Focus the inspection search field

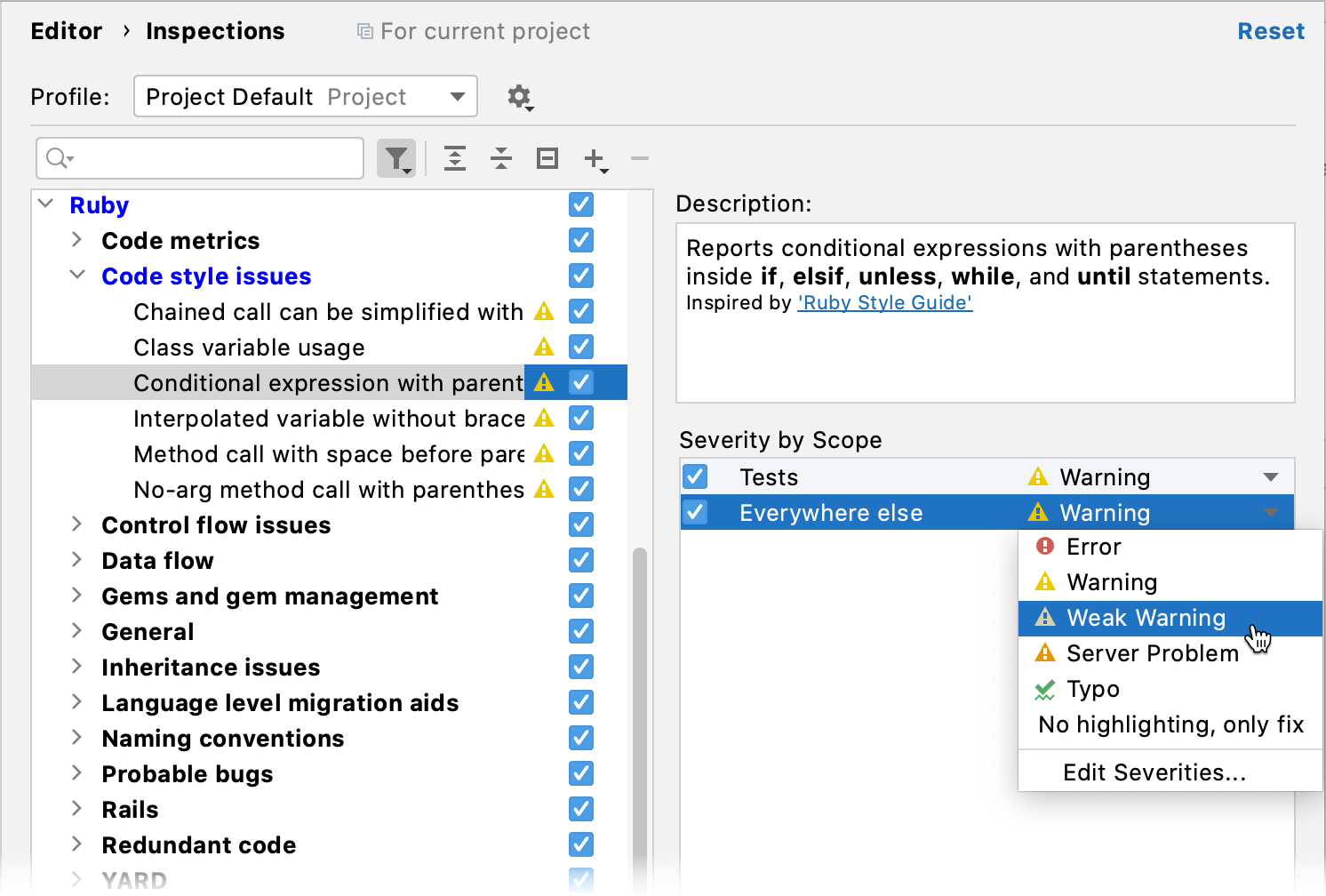tap(200, 158)
